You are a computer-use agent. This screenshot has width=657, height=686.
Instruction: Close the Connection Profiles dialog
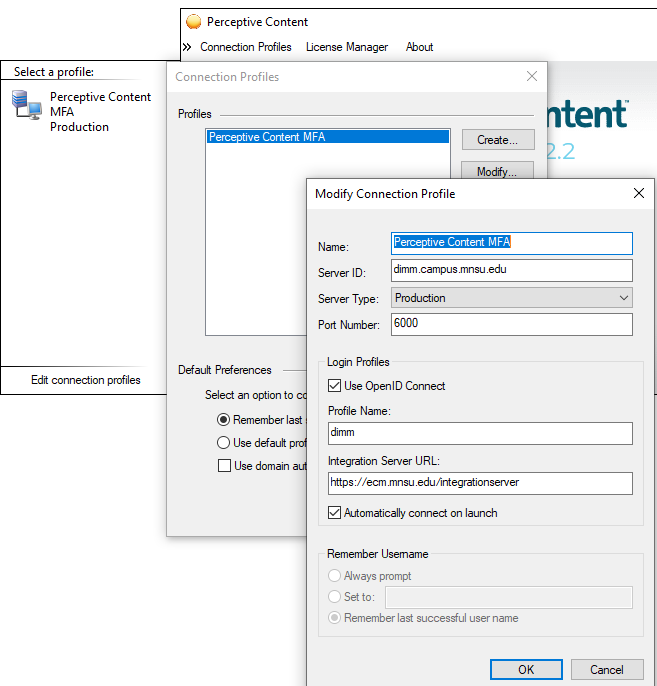point(532,76)
